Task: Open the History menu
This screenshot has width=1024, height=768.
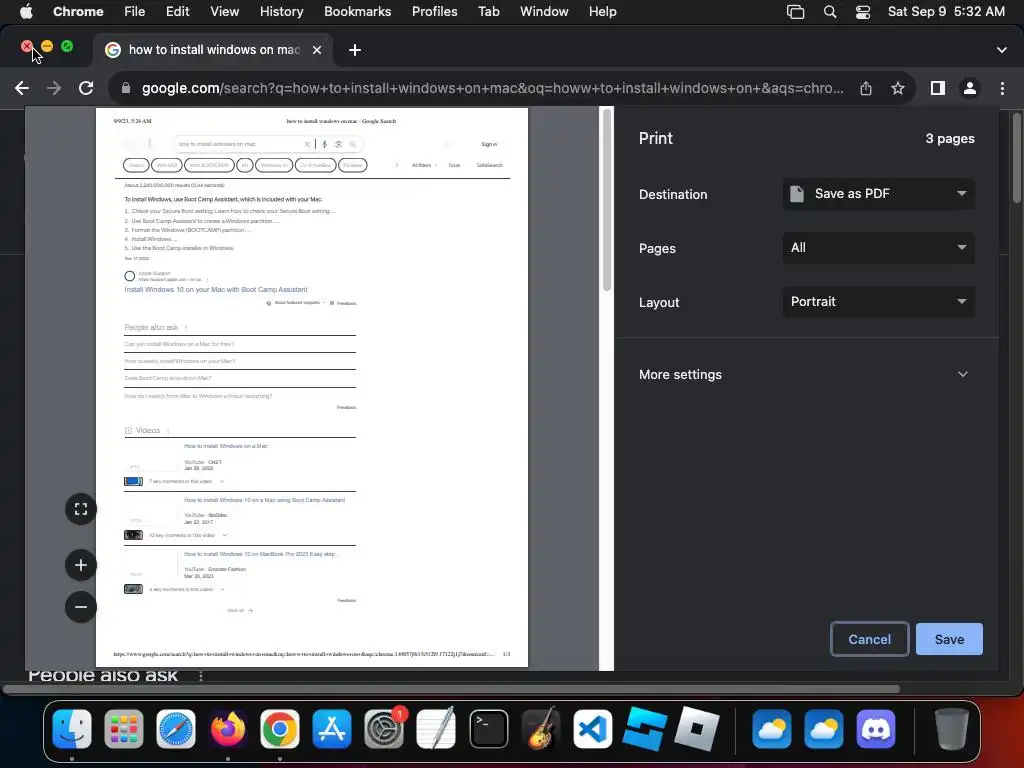Action: pyautogui.click(x=281, y=12)
